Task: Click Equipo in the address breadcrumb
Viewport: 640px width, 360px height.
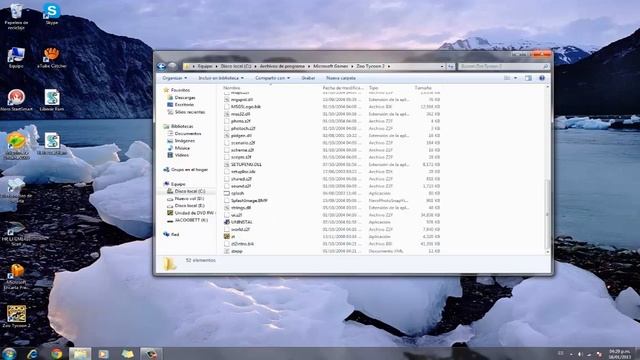Action: 205,66
